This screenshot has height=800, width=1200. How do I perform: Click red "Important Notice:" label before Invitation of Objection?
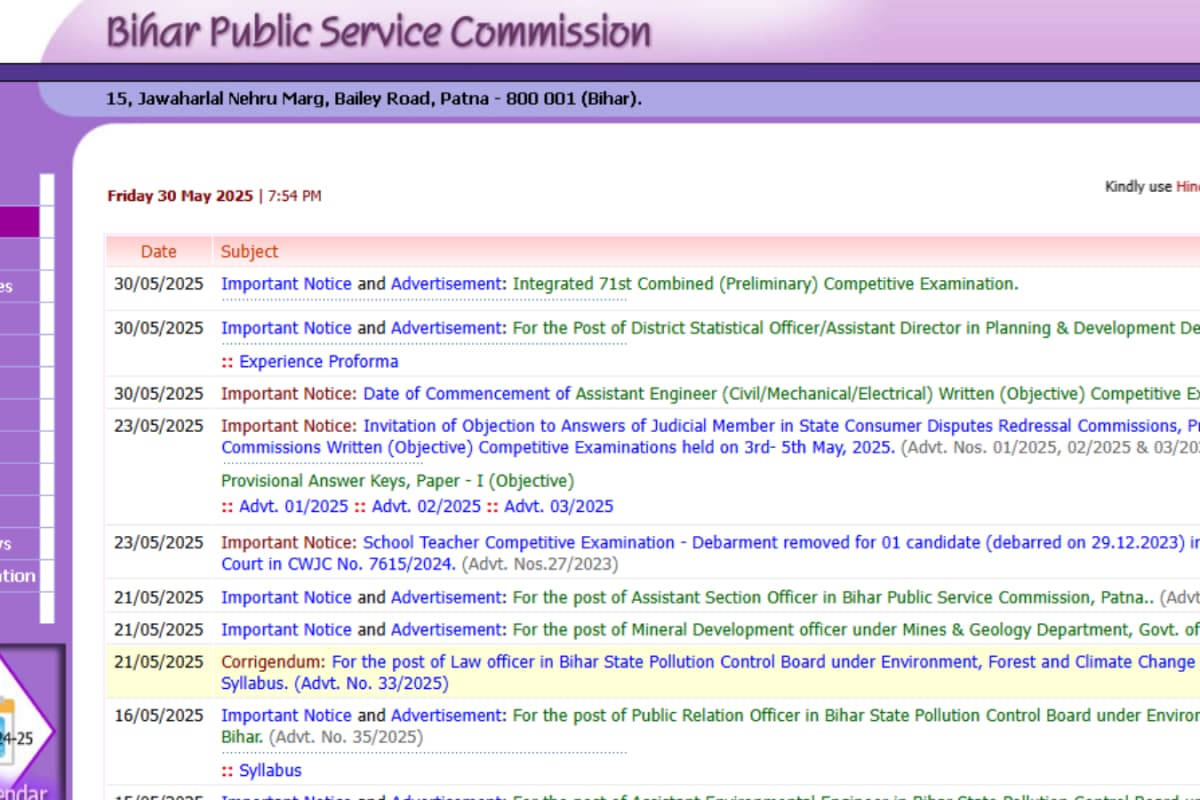click(x=289, y=426)
